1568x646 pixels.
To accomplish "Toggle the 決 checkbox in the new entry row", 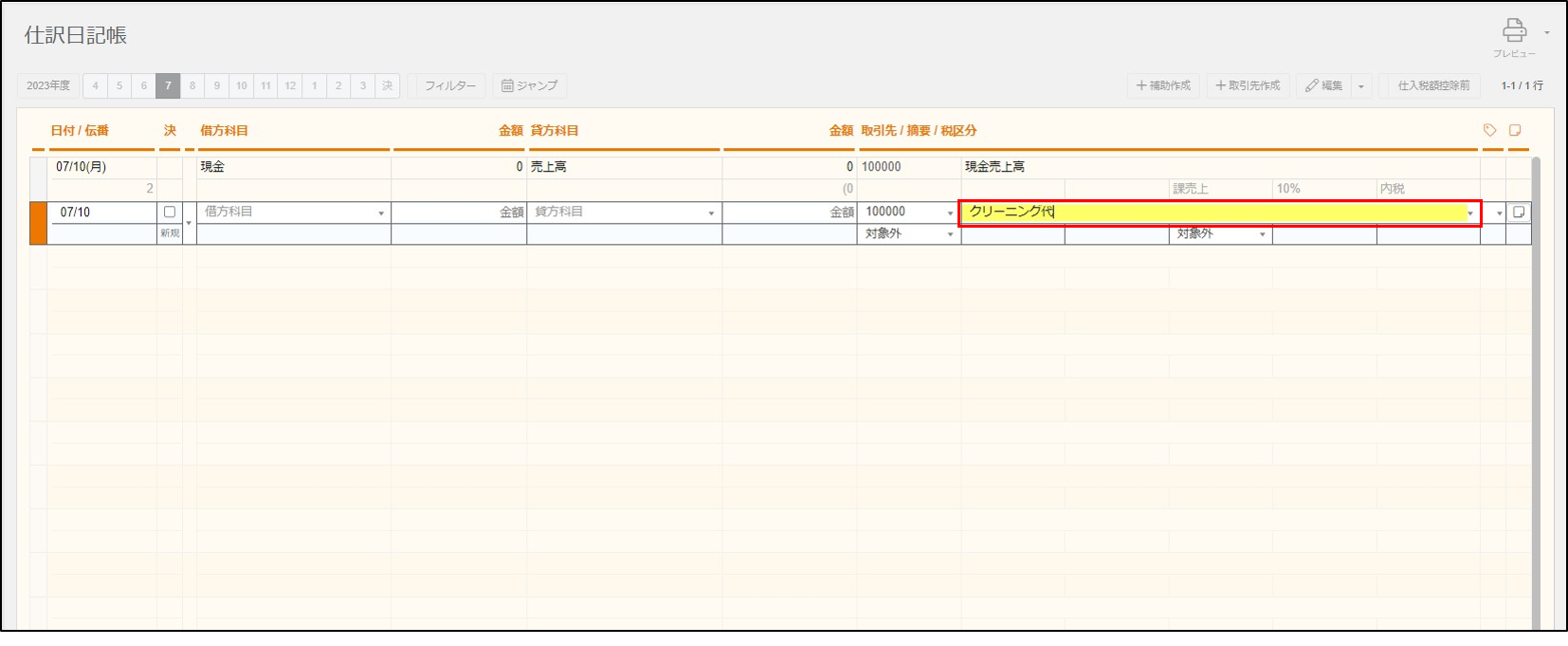I will coord(170,212).
